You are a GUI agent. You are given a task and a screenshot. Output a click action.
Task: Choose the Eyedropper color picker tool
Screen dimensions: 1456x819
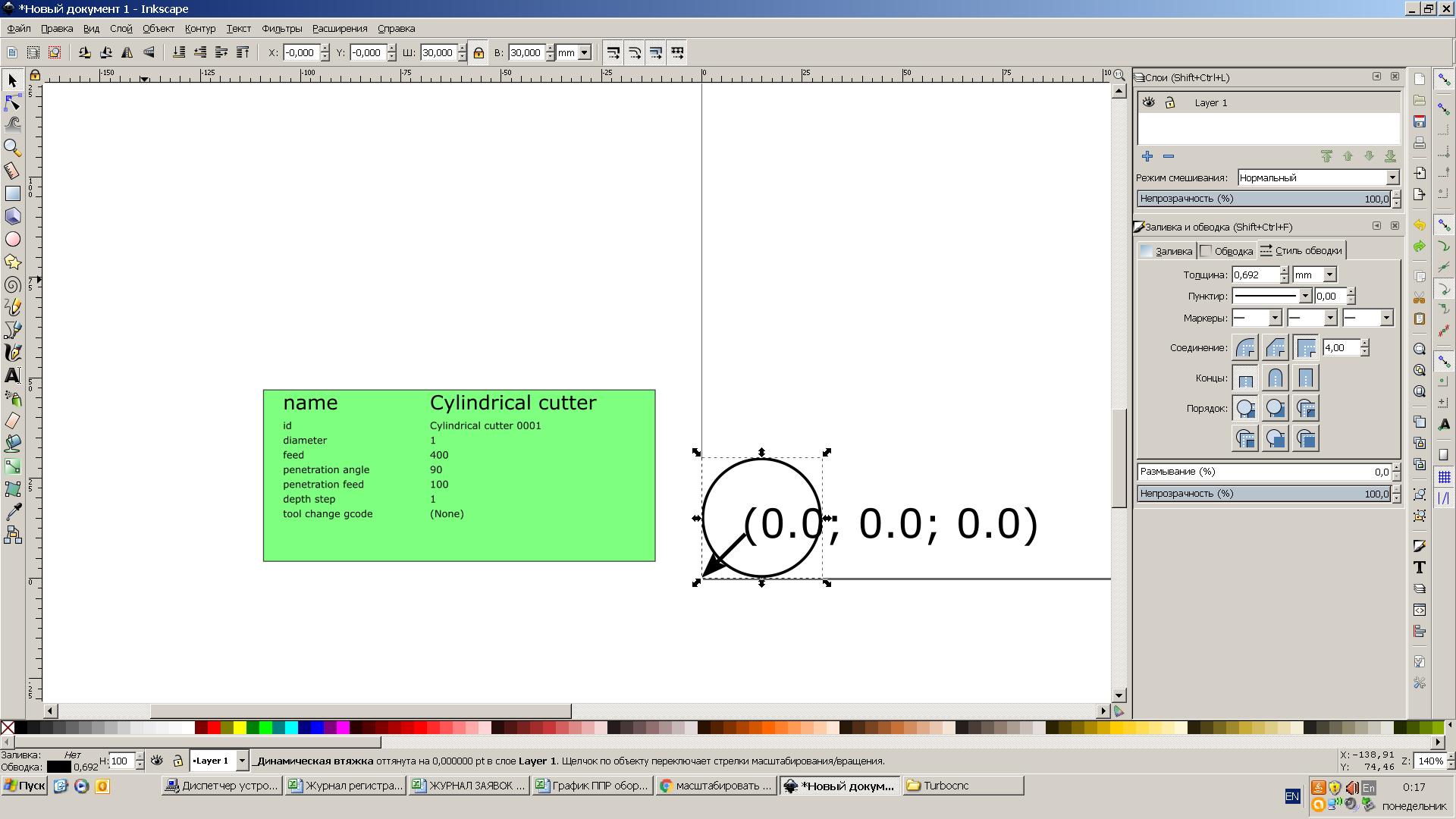[x=12, y=512]
